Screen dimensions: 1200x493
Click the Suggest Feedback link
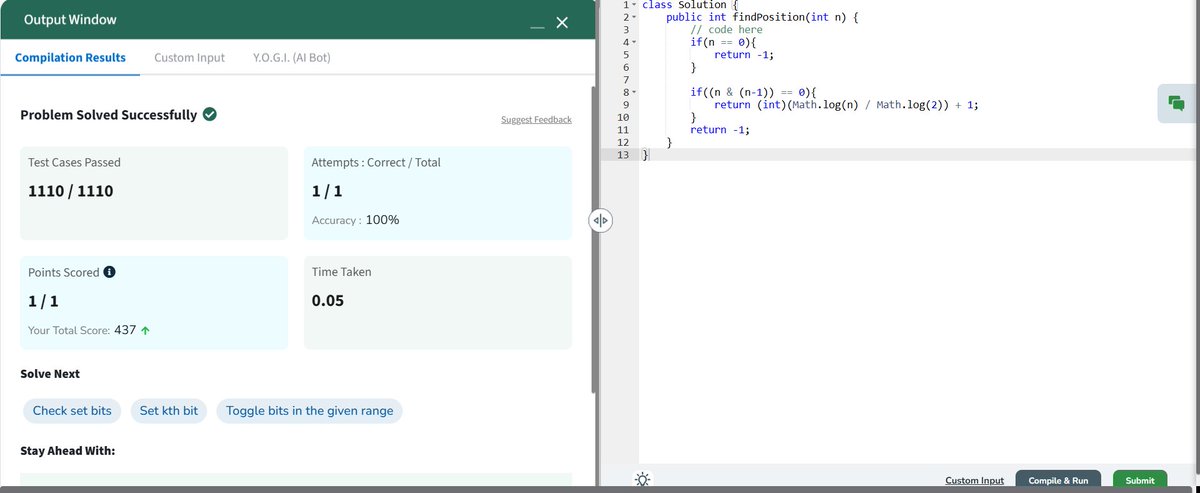point(536,120)
